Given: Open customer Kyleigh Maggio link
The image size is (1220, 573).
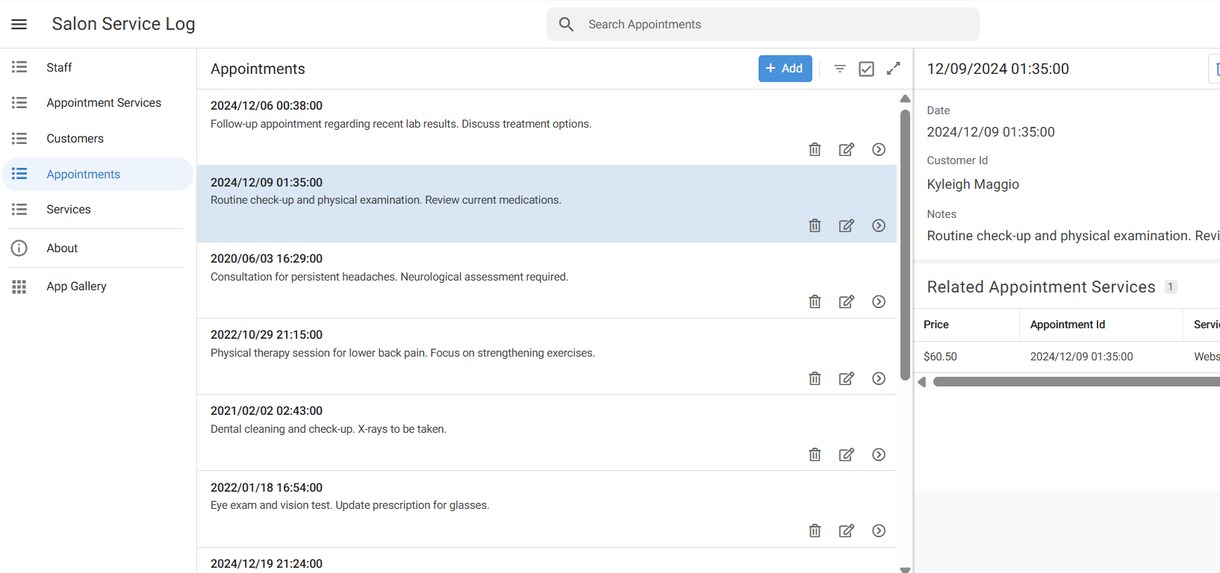Looking at the screenshot, I should 973,184.
